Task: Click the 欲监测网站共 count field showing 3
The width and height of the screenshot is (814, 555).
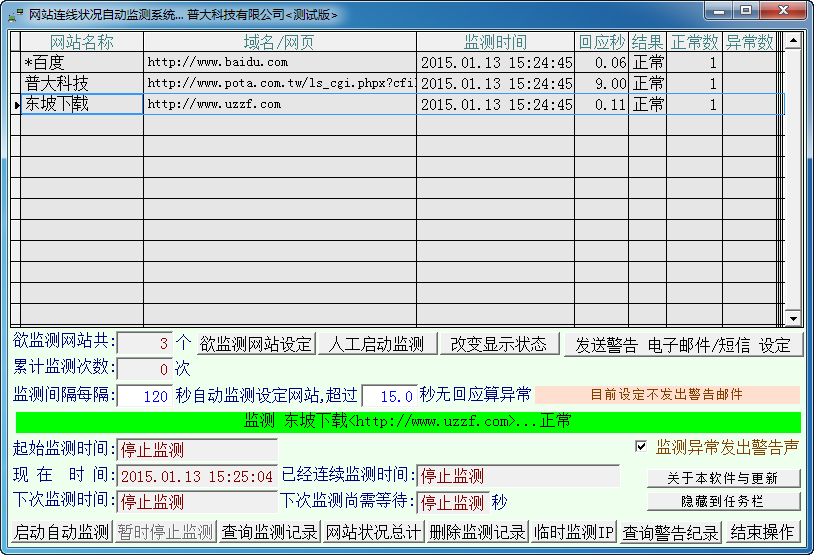Action: (144, 343)
